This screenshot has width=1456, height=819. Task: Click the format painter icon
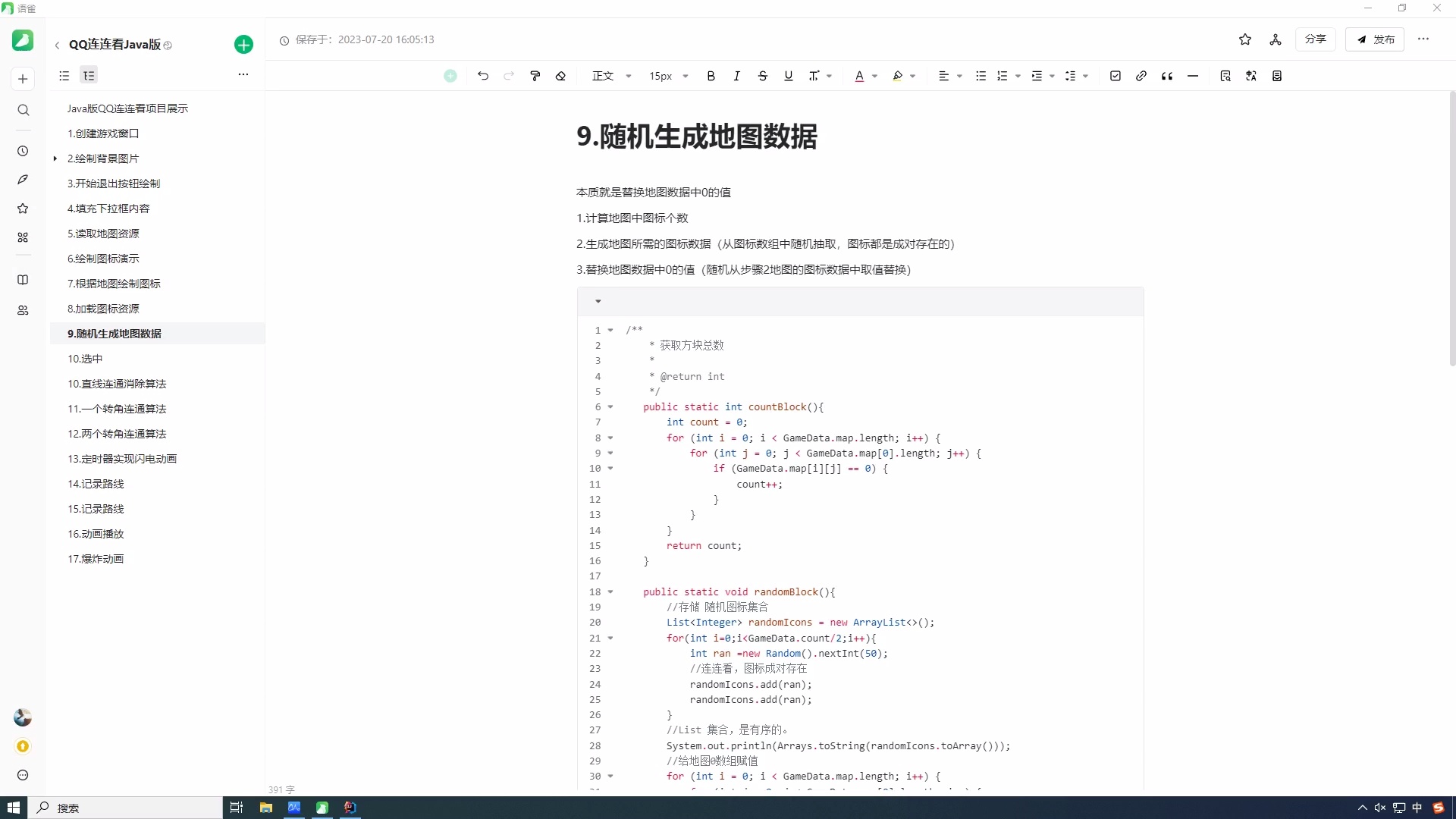click(535, 76)
